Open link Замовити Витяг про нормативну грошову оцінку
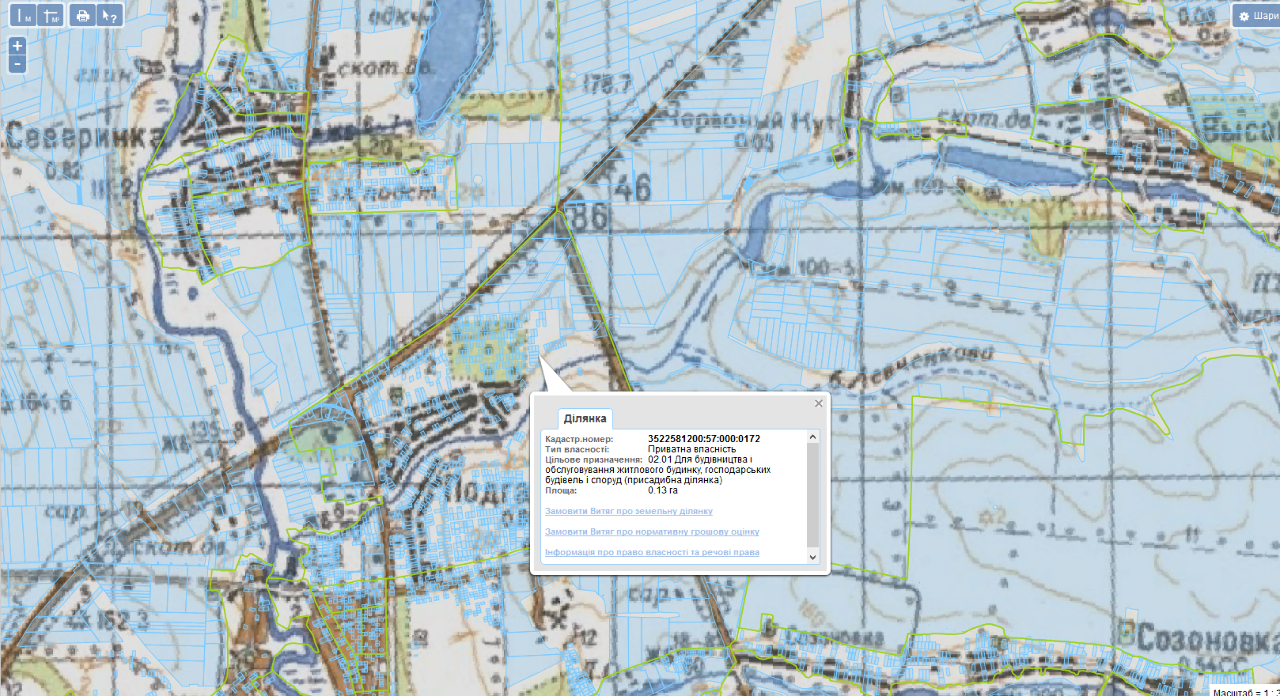Screen dimensions: 1280x696 (x=652, y=532)
